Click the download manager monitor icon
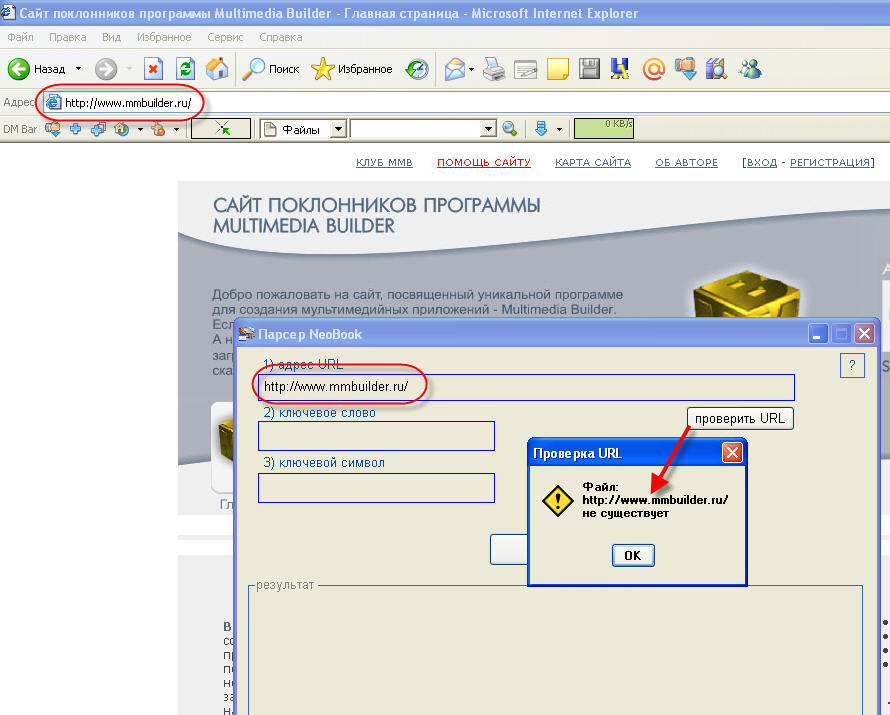 pos(686,69)
